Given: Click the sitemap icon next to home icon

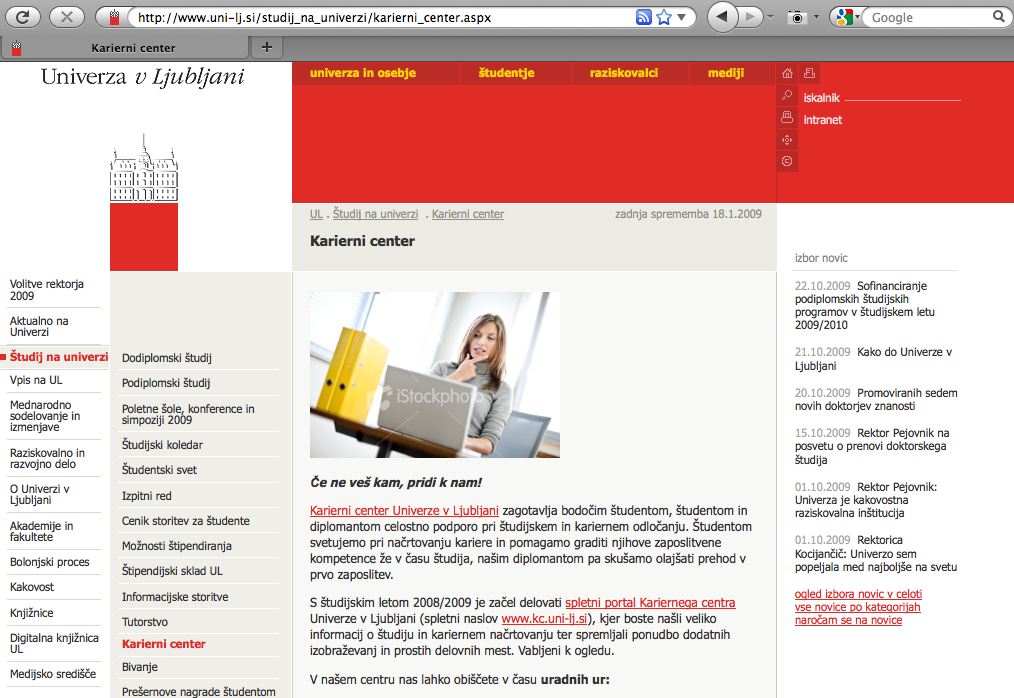Looking at the screenshot, I should 809,73.
